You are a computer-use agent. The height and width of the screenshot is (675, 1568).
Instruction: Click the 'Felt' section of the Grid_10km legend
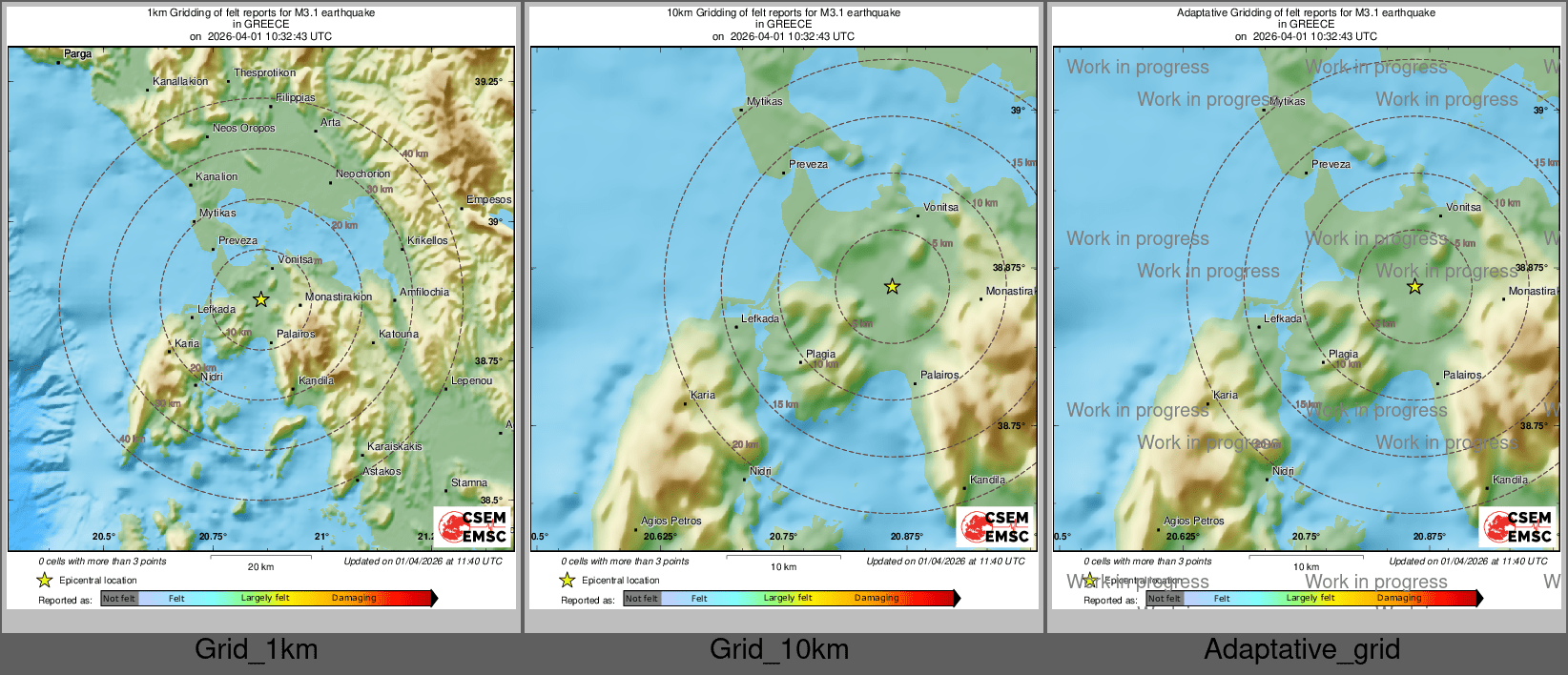point(699,599)
